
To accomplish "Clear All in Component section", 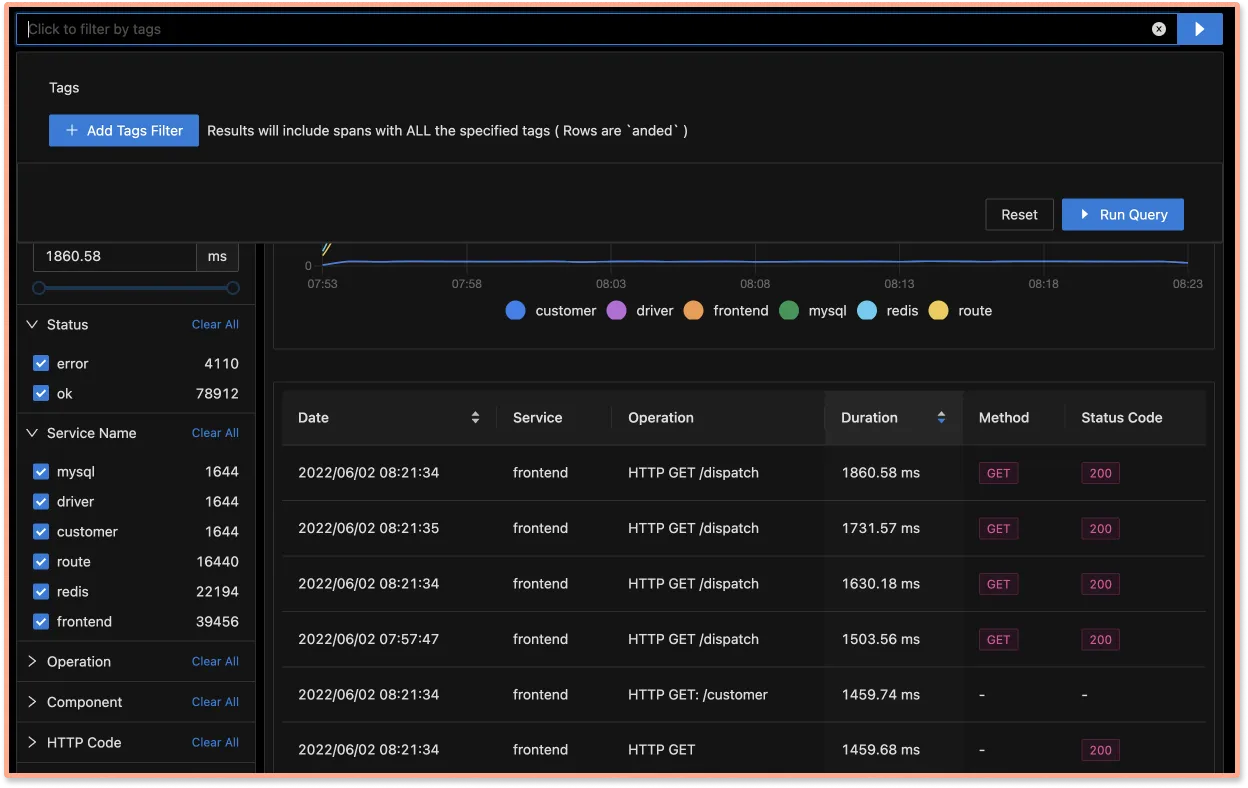I will (x=215, y=702).
